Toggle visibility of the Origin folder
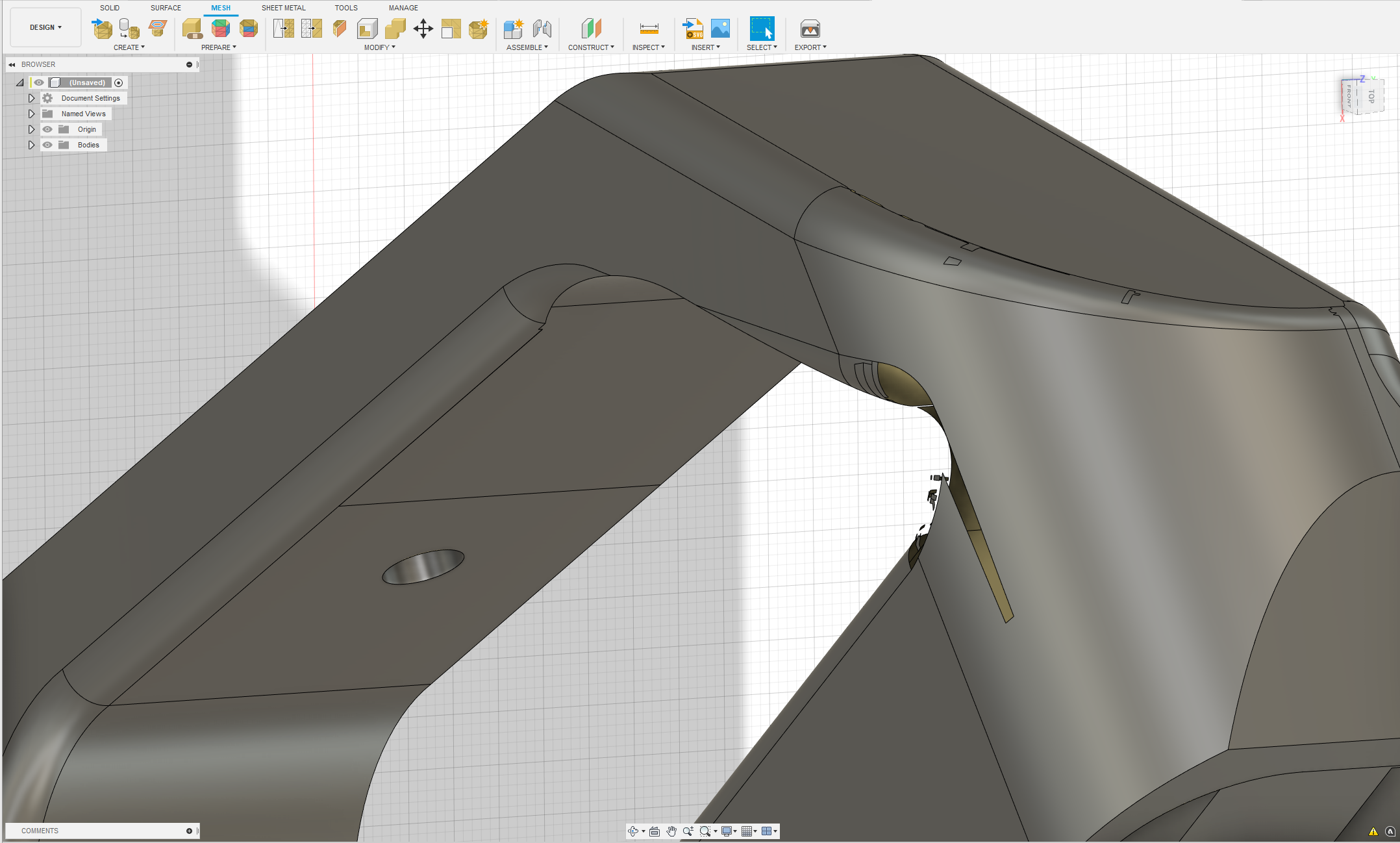Image resolution: width=1400 pixels, height=843 pixels. 47,129
